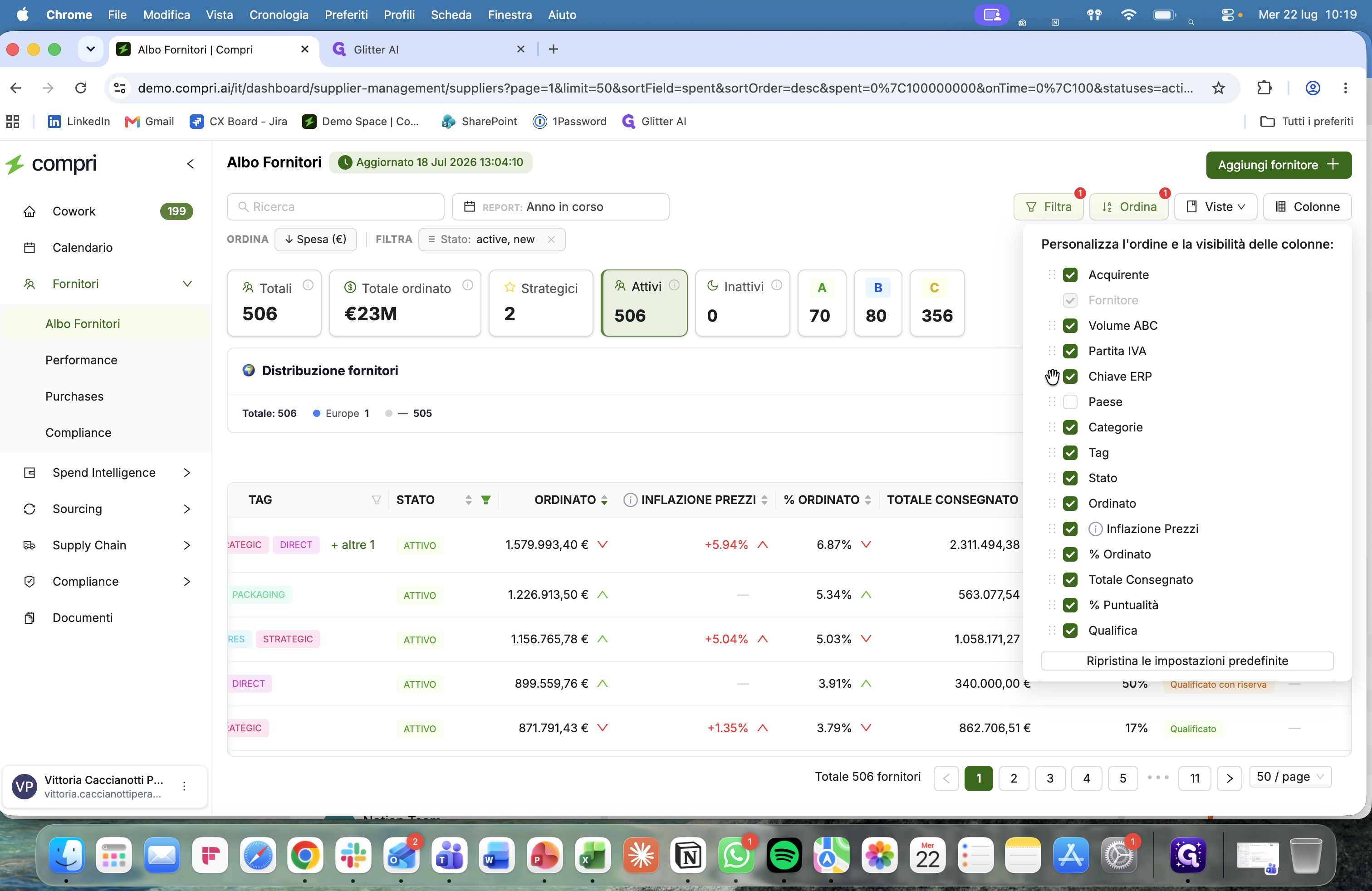Open the Cronologia menu in menu bar
This screenshot has width=1372, height=891.
tap(279, 15)
